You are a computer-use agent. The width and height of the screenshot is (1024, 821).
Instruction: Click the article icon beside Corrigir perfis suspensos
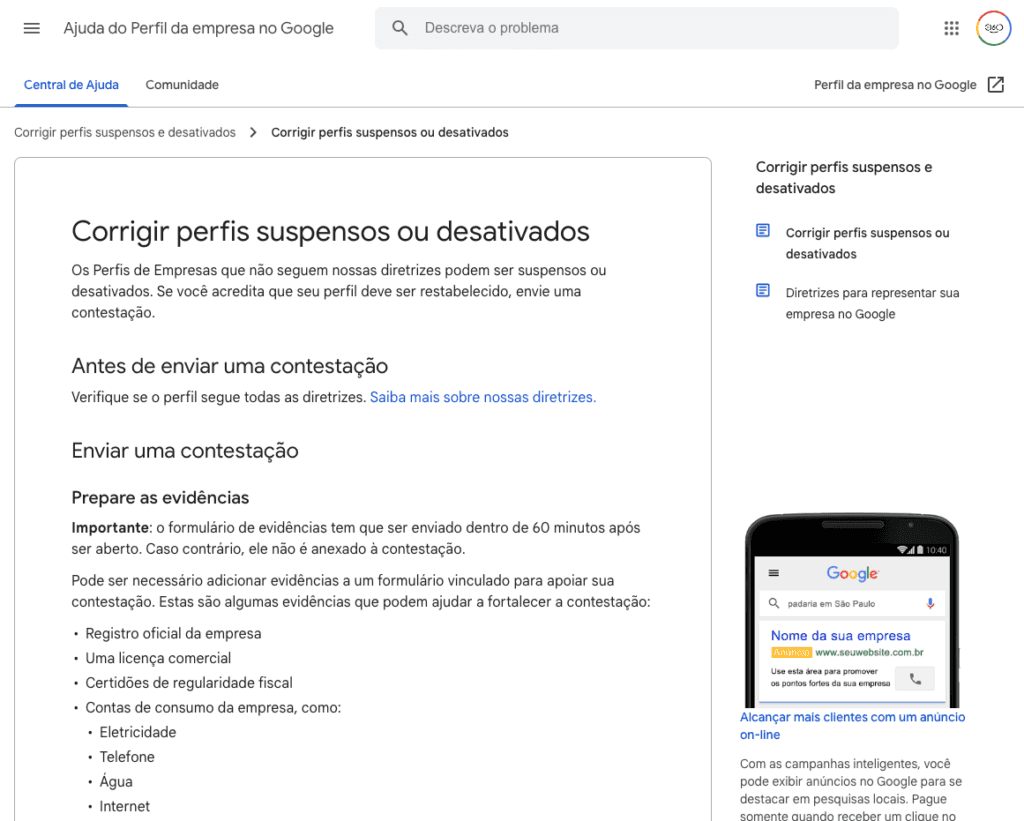click(x=763, y=231)
